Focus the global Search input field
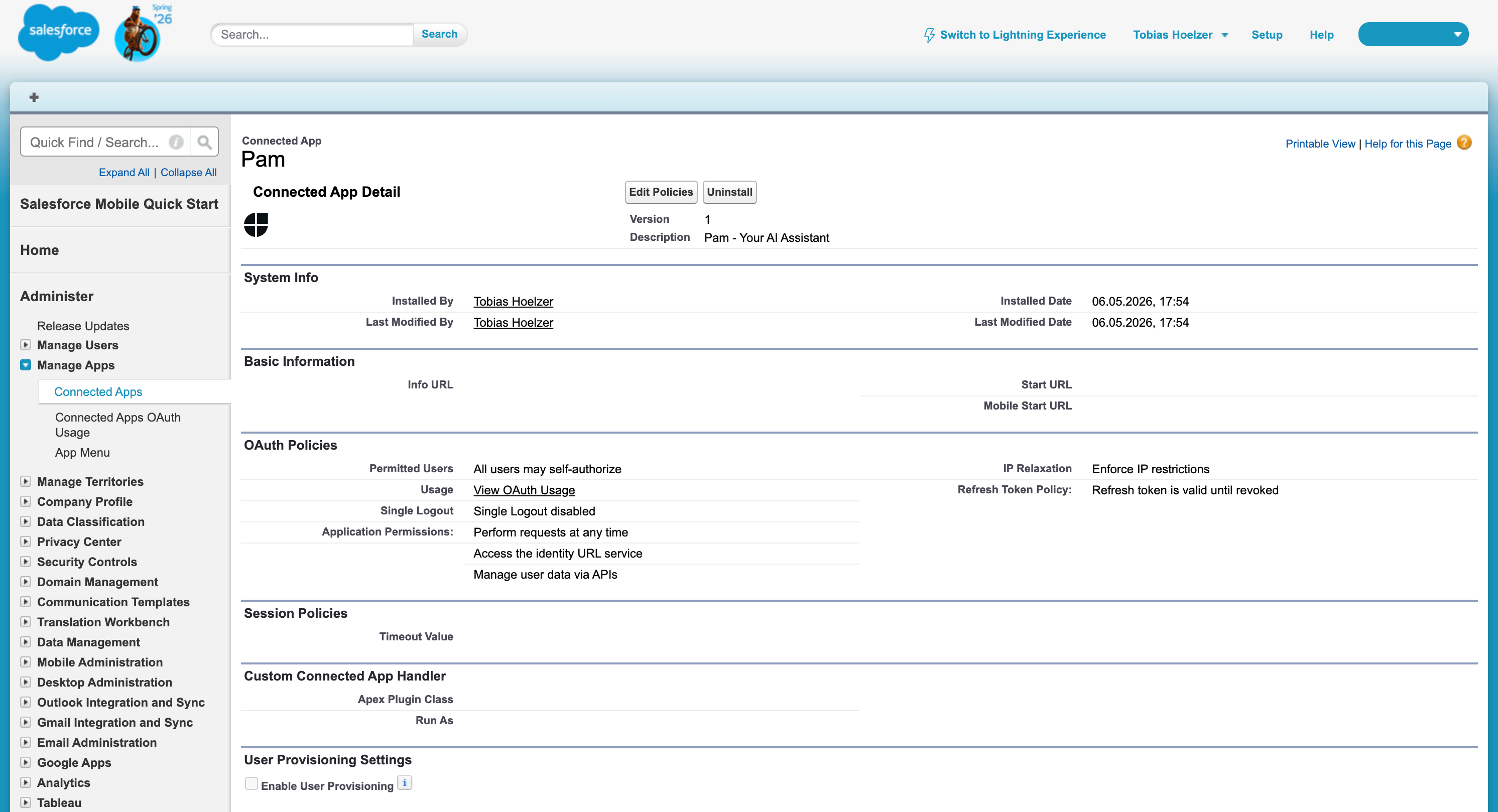This screenshot has height=812, width=1498. 312,34
